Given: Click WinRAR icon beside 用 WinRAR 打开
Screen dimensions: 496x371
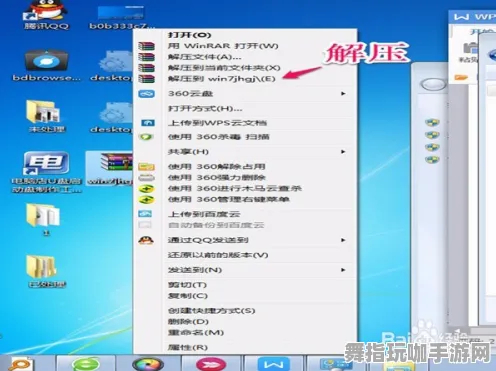Looking at the screenshot, I should pyautogui.click(x=146, y=46).
